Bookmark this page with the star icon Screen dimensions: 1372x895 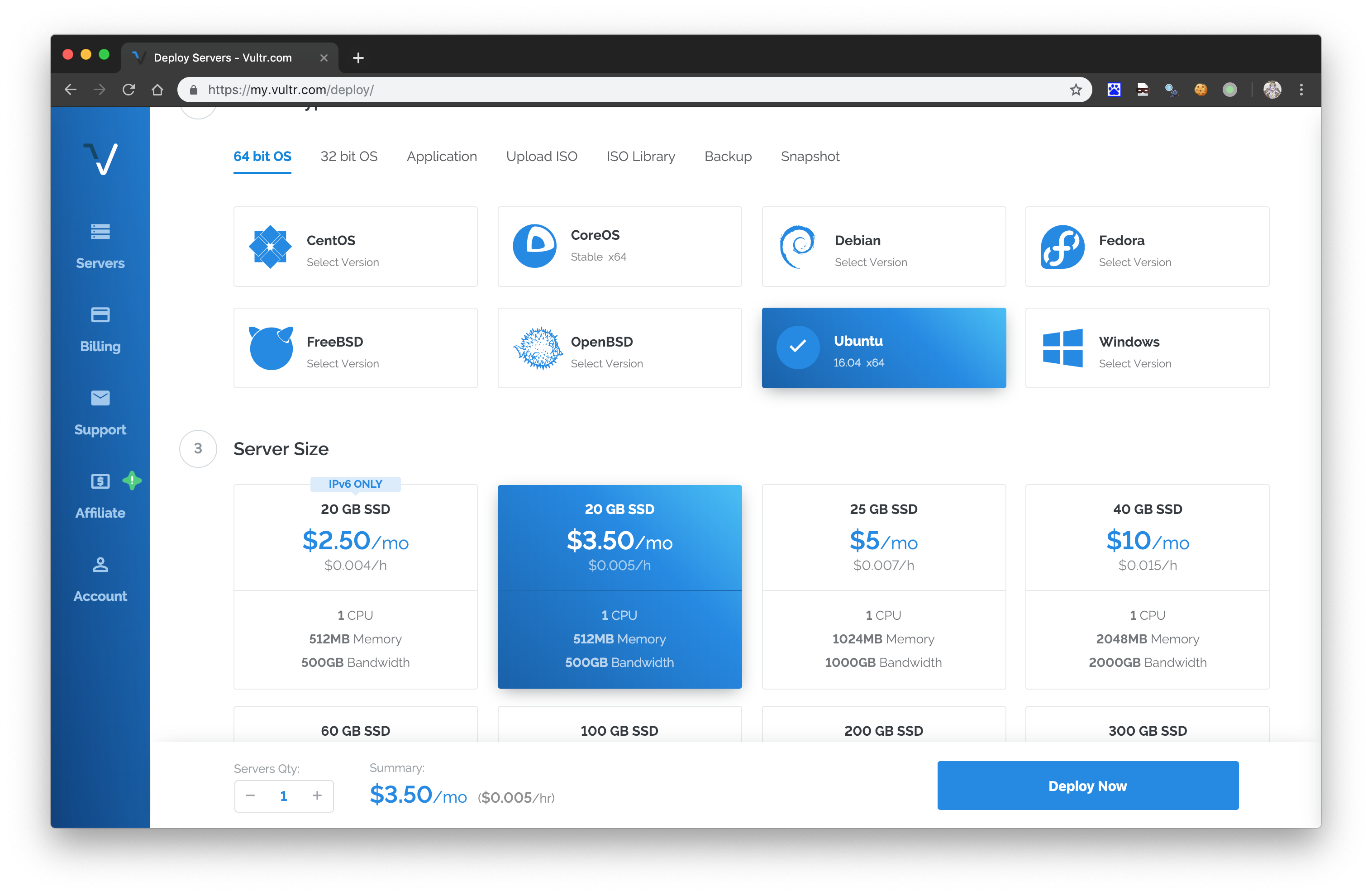(x=1075, y=90)
